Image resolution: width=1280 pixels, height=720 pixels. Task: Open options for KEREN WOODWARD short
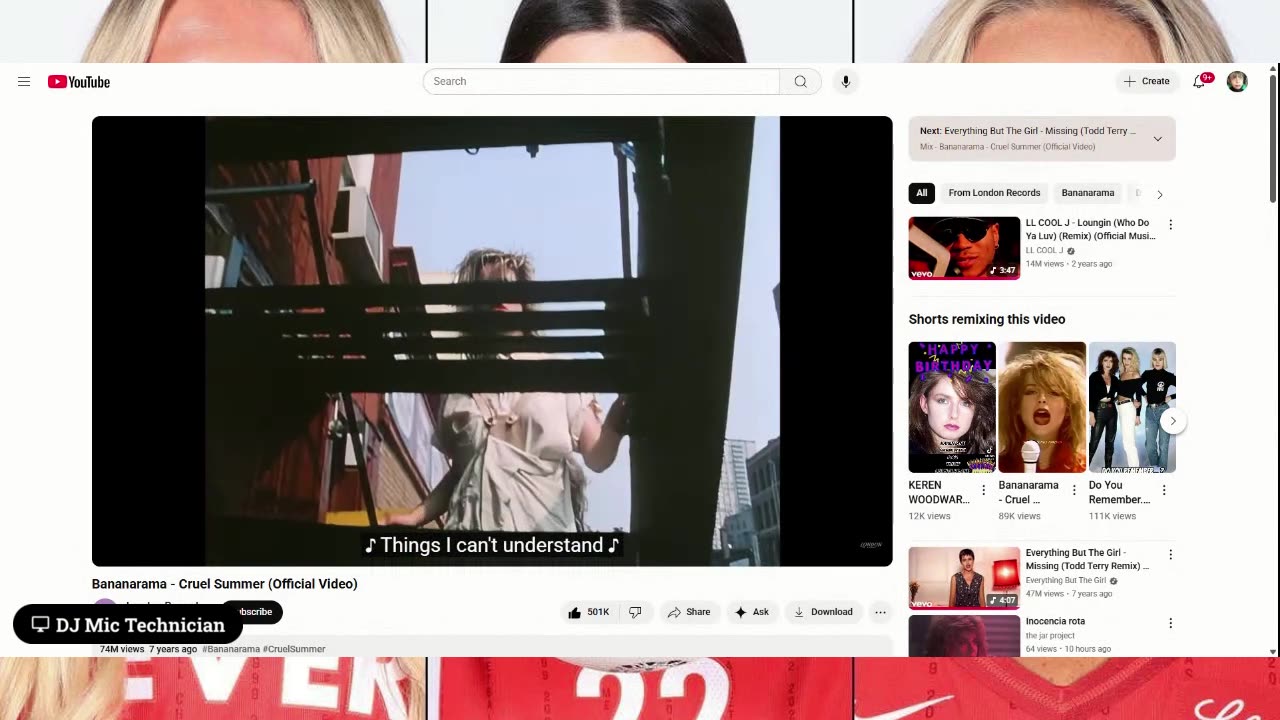(983, 490)
